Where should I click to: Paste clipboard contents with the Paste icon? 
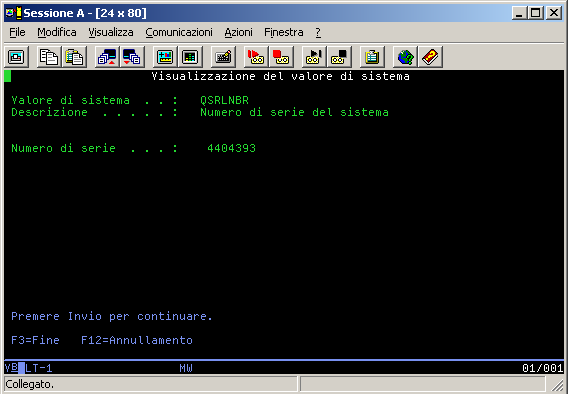click(x=74, y=57)
